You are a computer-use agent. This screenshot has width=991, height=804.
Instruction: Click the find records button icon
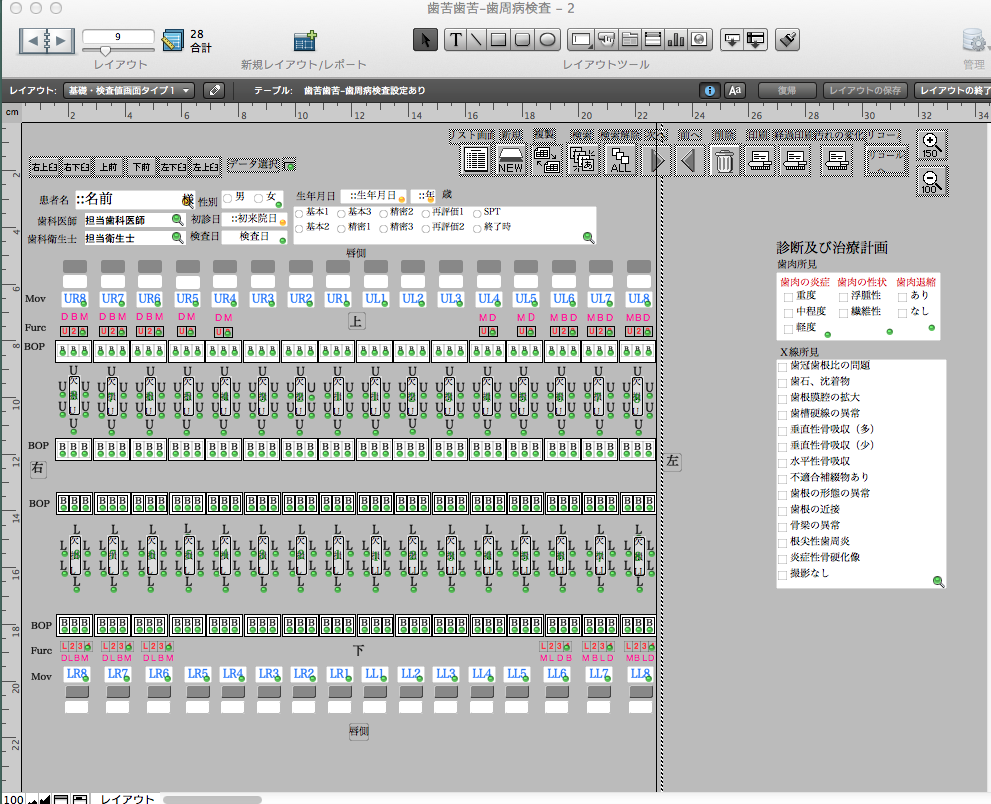tap(583, 159)
